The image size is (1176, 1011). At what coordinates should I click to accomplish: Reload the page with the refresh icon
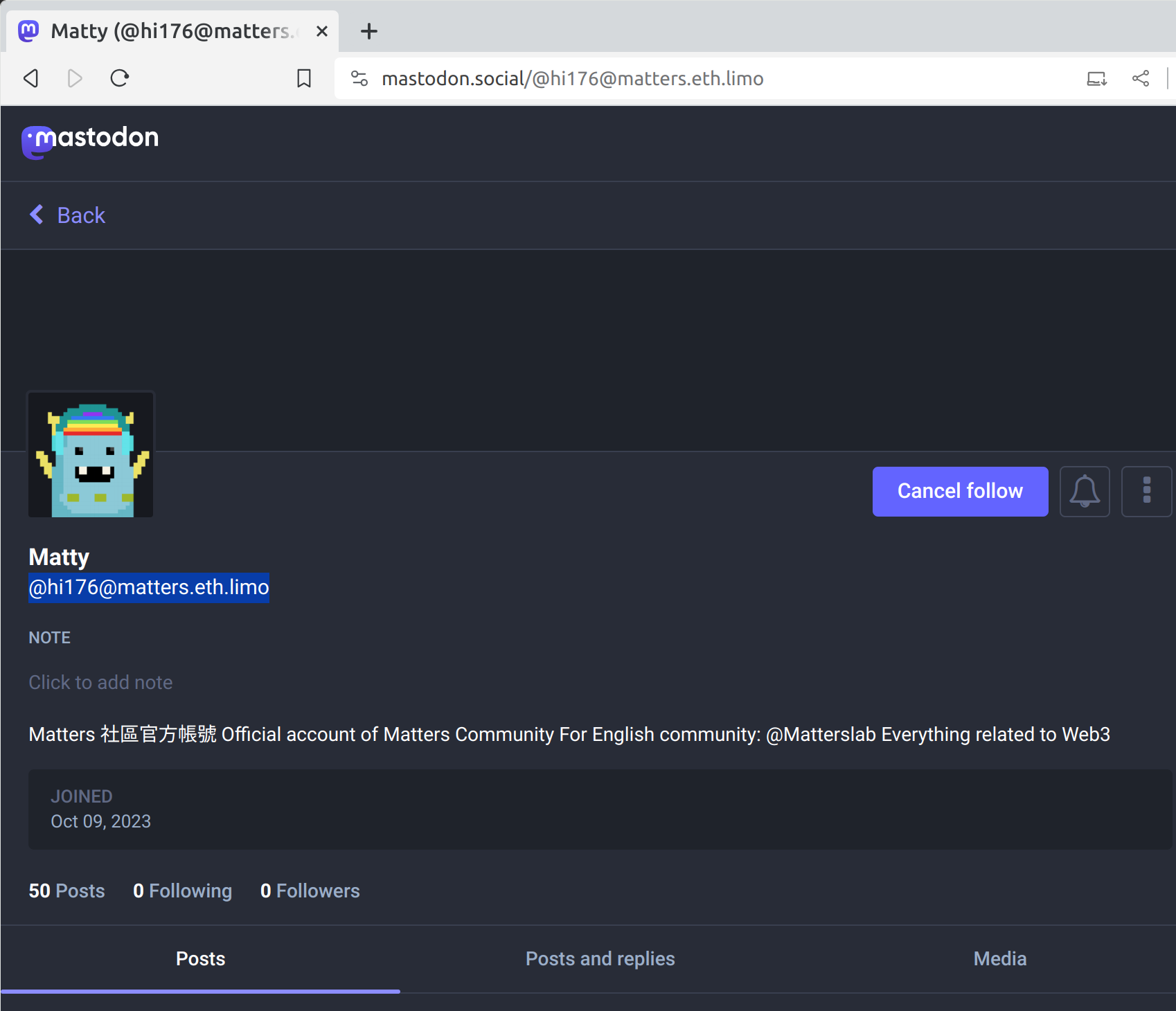pos(120,78)
